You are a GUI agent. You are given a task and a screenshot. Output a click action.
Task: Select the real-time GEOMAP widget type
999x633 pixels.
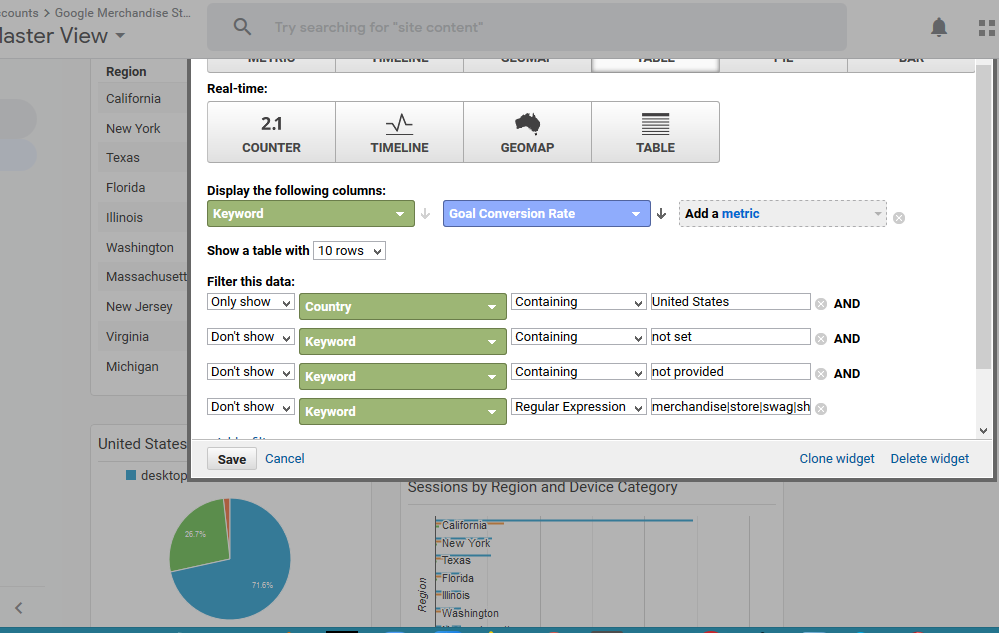[x=528, y=132]
